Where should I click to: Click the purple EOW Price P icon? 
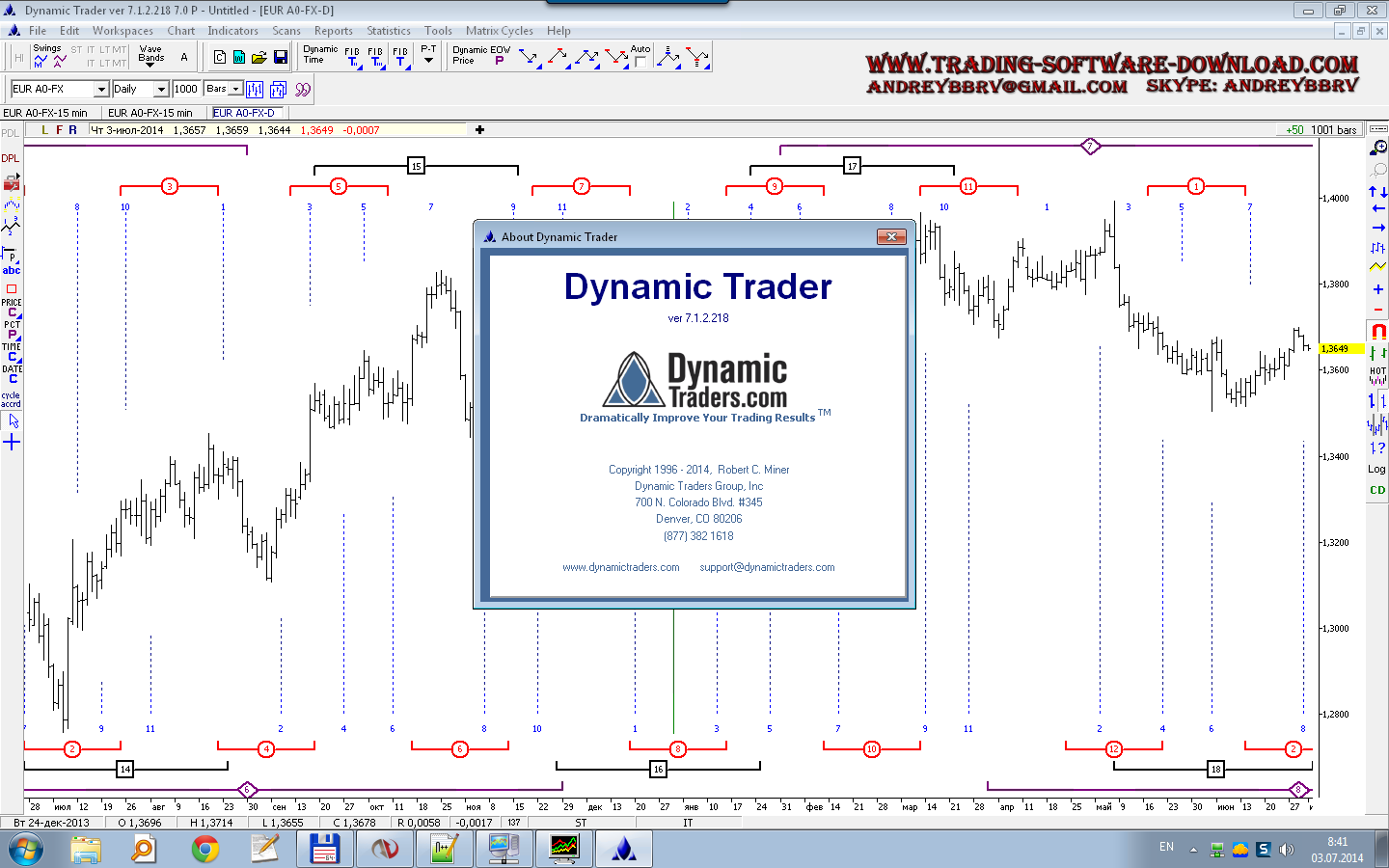(x=499, y=61)
